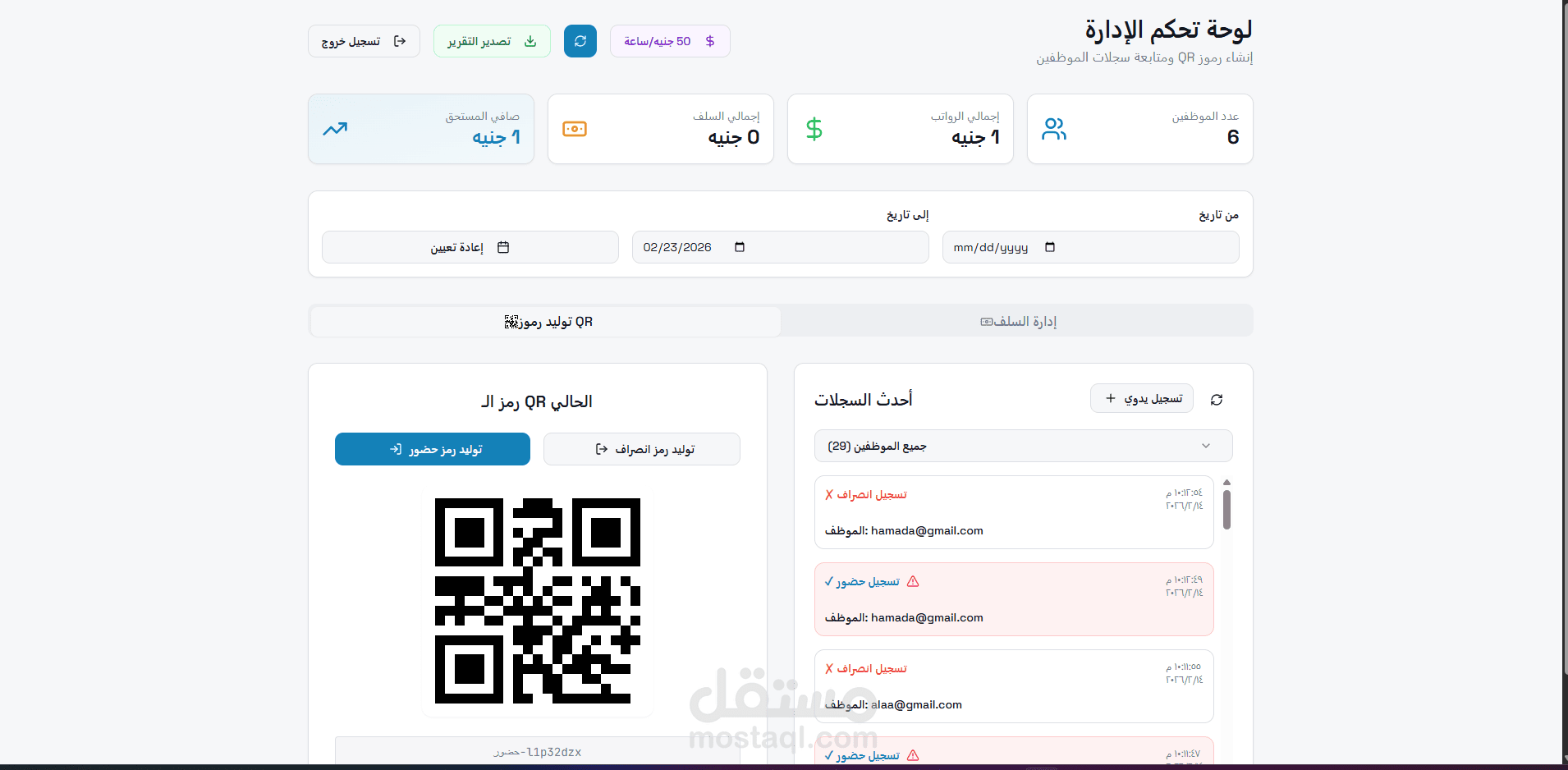Viewport: 1568px width, 770px height.
Task: Open calendar picker for من تاريخ
Action: pyautogui.click(x=1050, y=247)
